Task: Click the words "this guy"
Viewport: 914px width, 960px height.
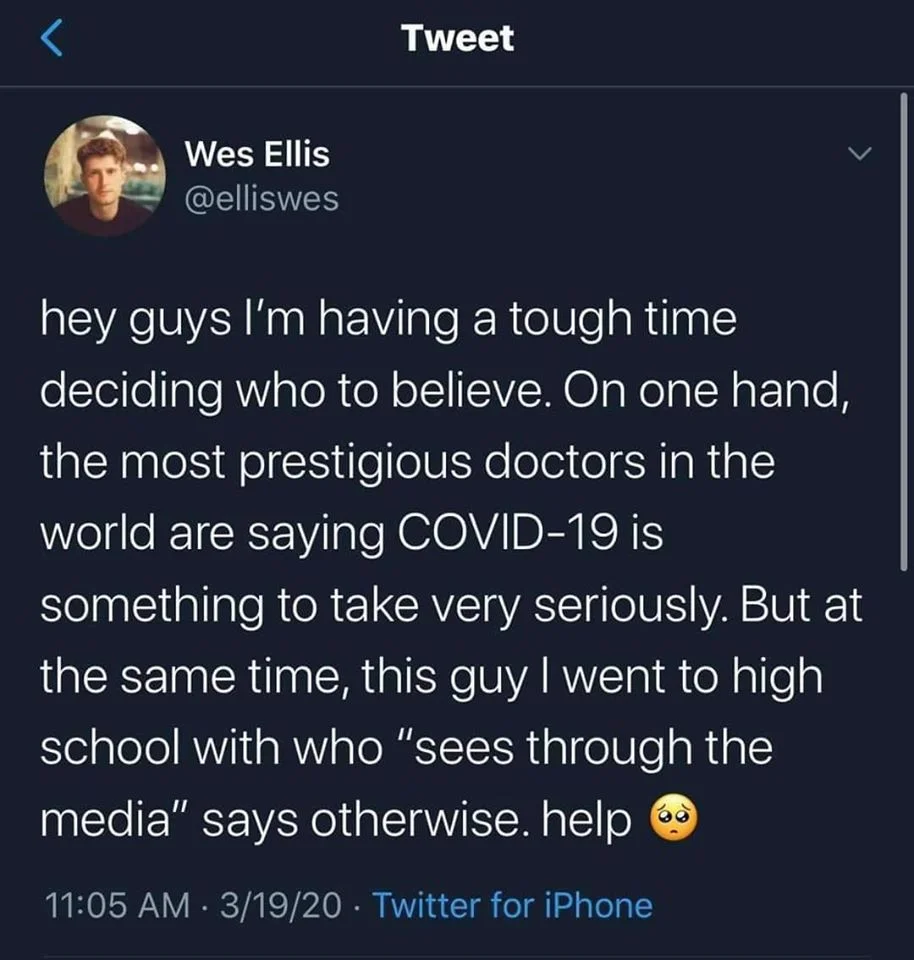Action: 444,677
